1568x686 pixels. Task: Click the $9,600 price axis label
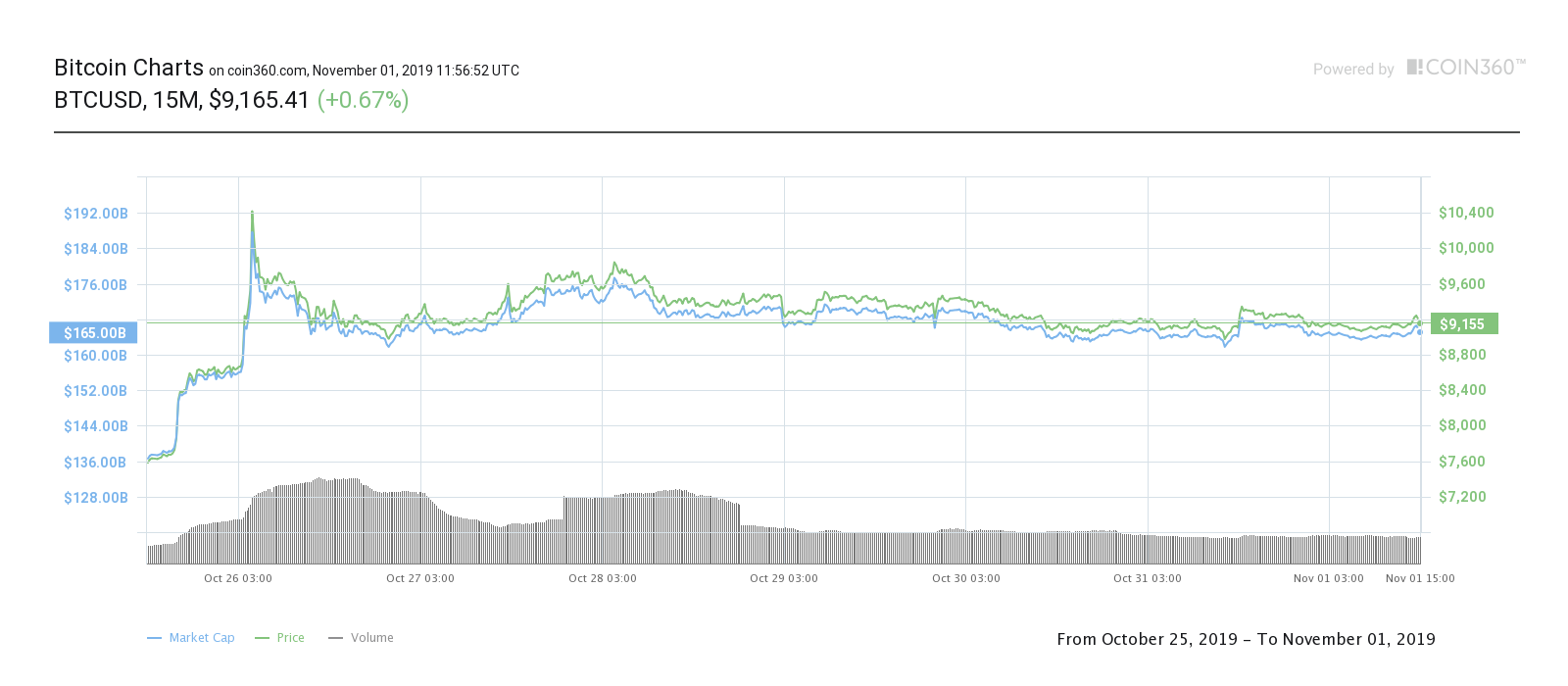coord(1462,284)
